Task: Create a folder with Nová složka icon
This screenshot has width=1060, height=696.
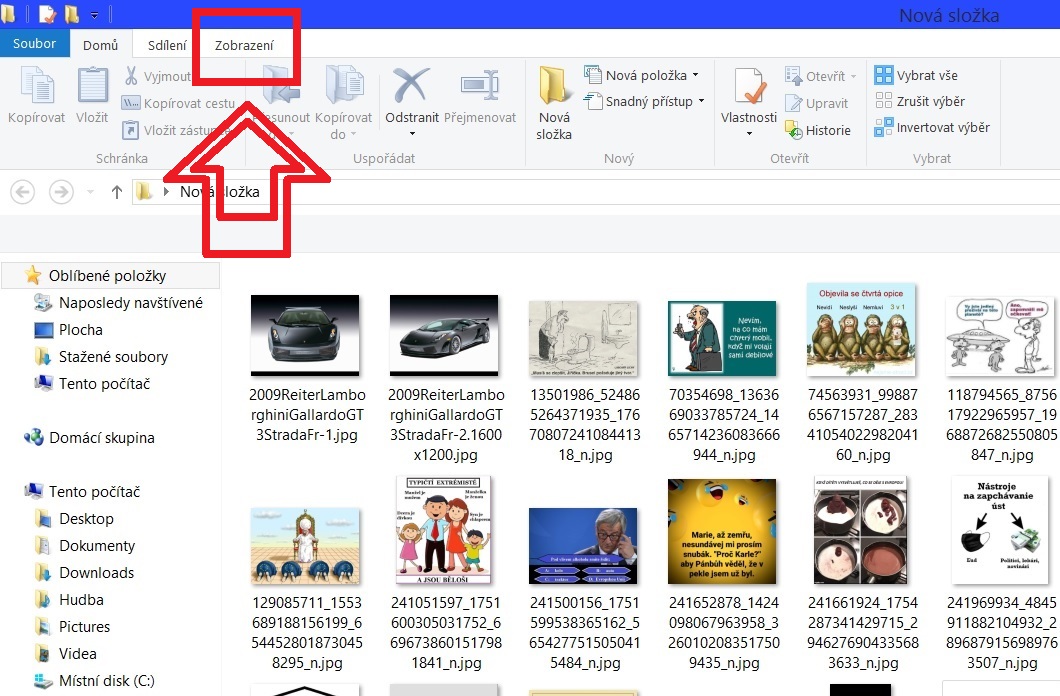Action: point(554,89)
